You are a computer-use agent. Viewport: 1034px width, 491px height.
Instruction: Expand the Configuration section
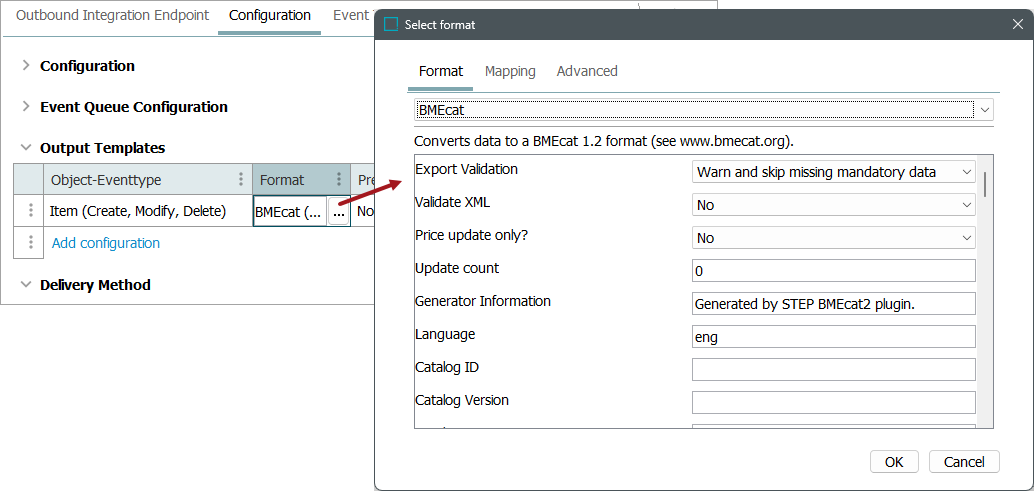pos(26,66)
